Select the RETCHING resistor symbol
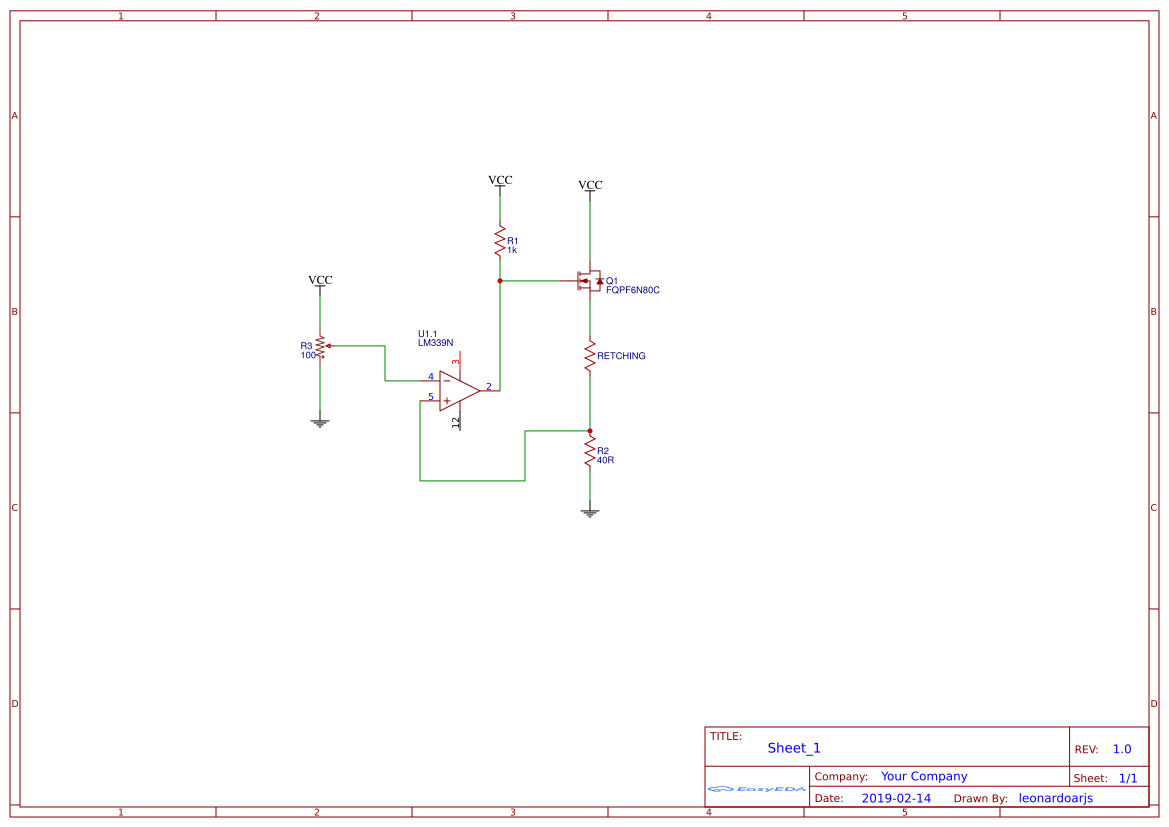 point(589,355)
